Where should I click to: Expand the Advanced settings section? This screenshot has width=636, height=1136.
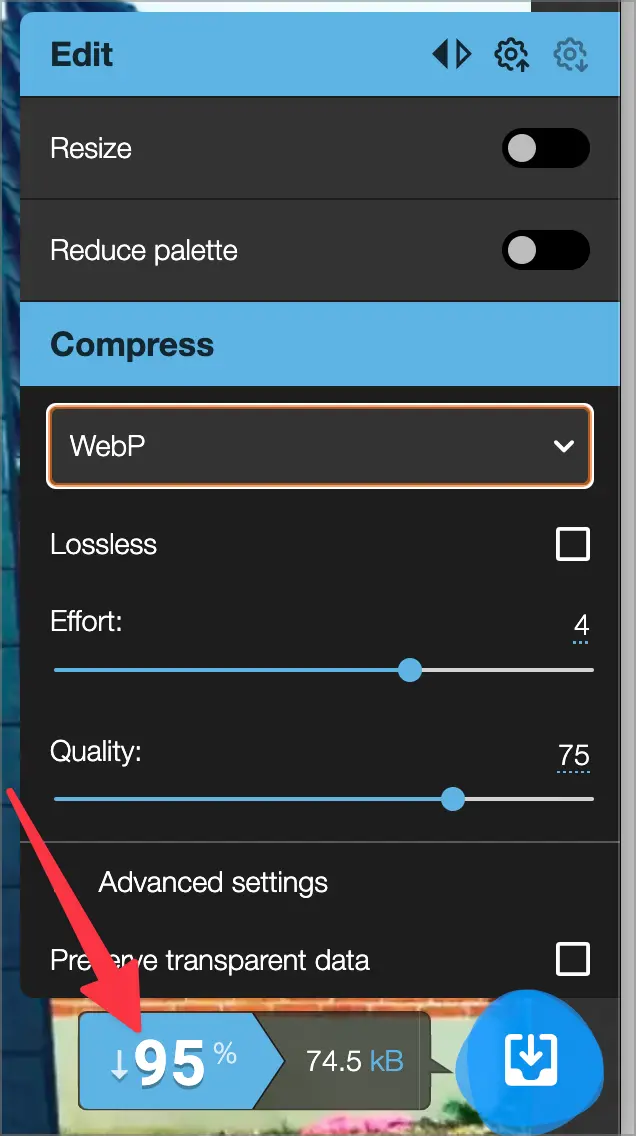coord(213,883)
